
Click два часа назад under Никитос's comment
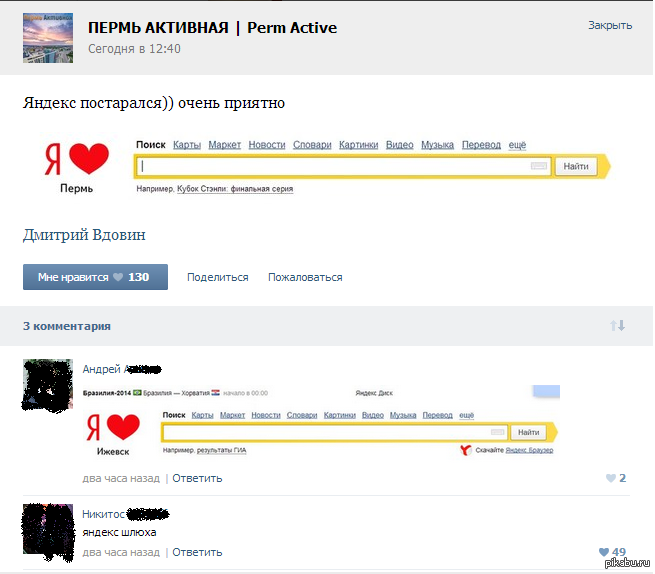[121, 552]
